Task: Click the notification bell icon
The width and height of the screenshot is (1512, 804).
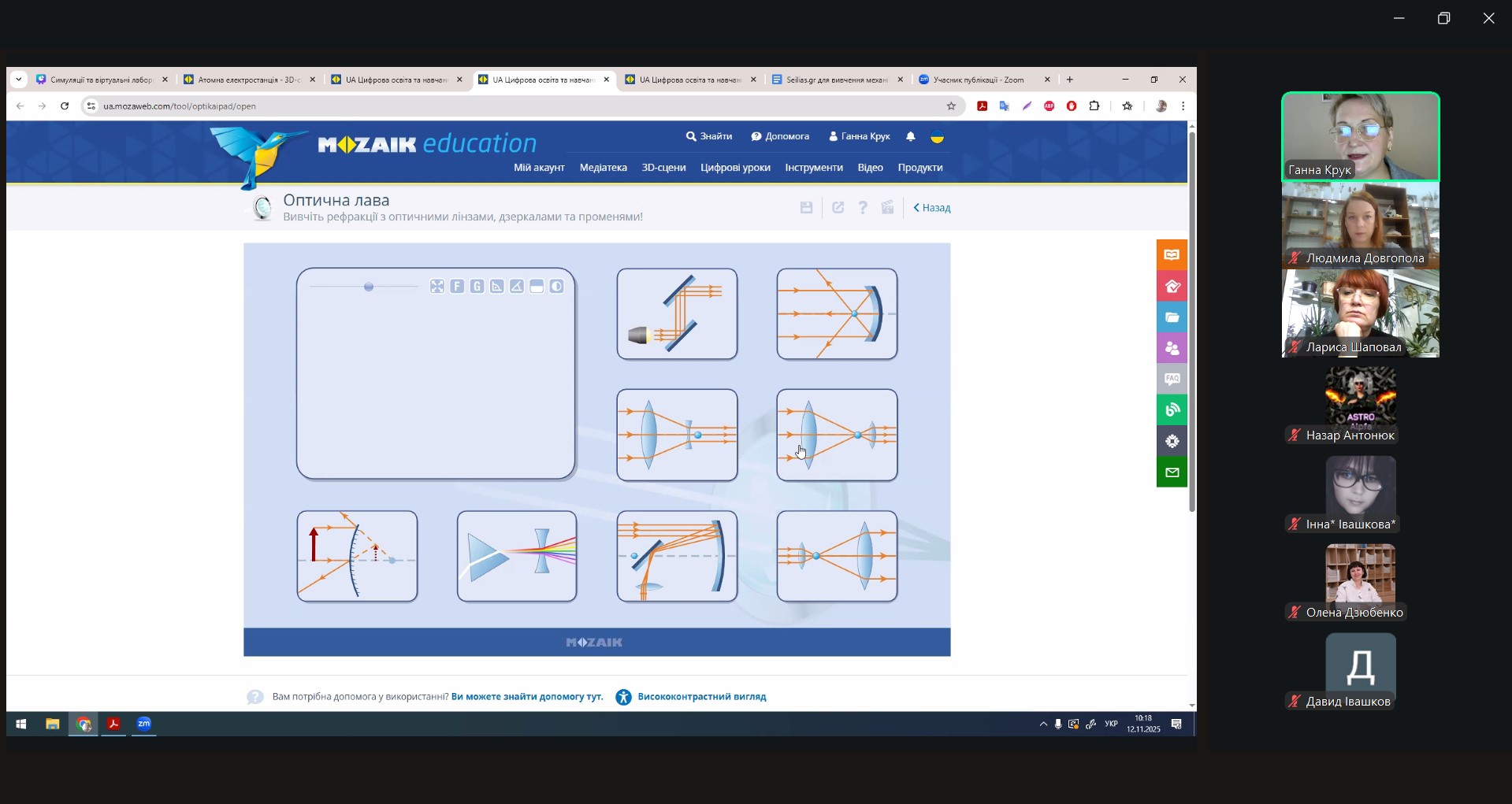Action: tap(911, 136)
